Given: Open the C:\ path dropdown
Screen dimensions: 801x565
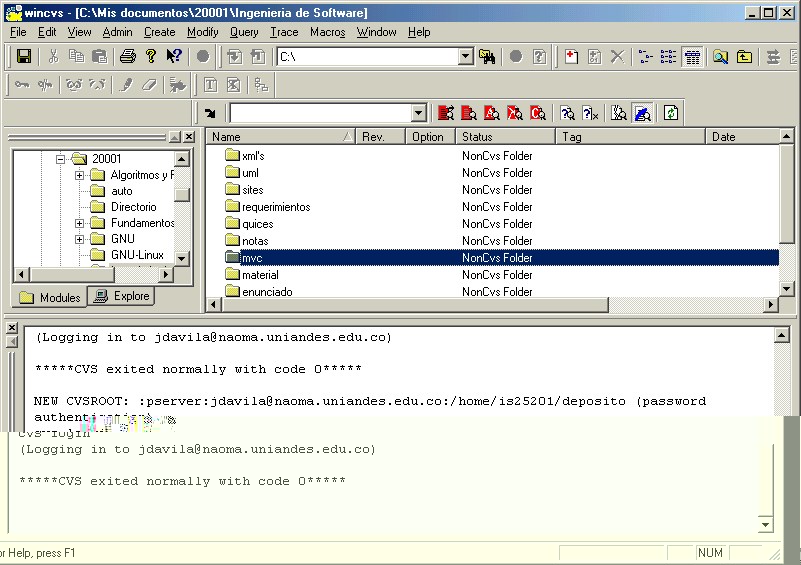Looking at the screenshot, I should coord(465,57).
